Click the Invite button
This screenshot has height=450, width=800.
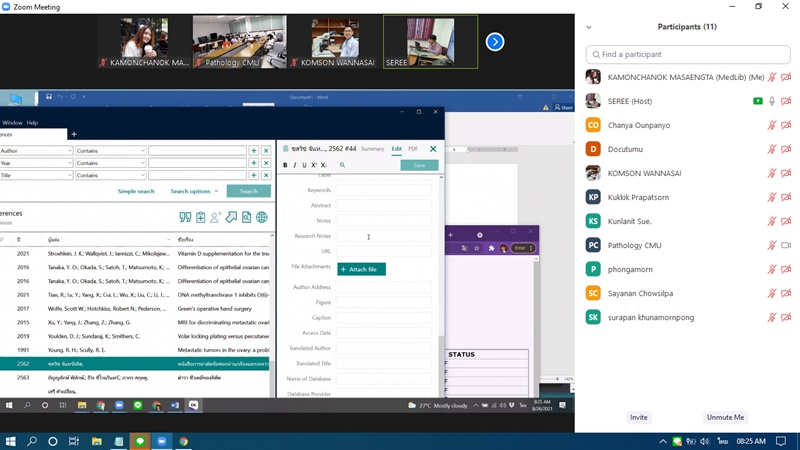[638, 417]
